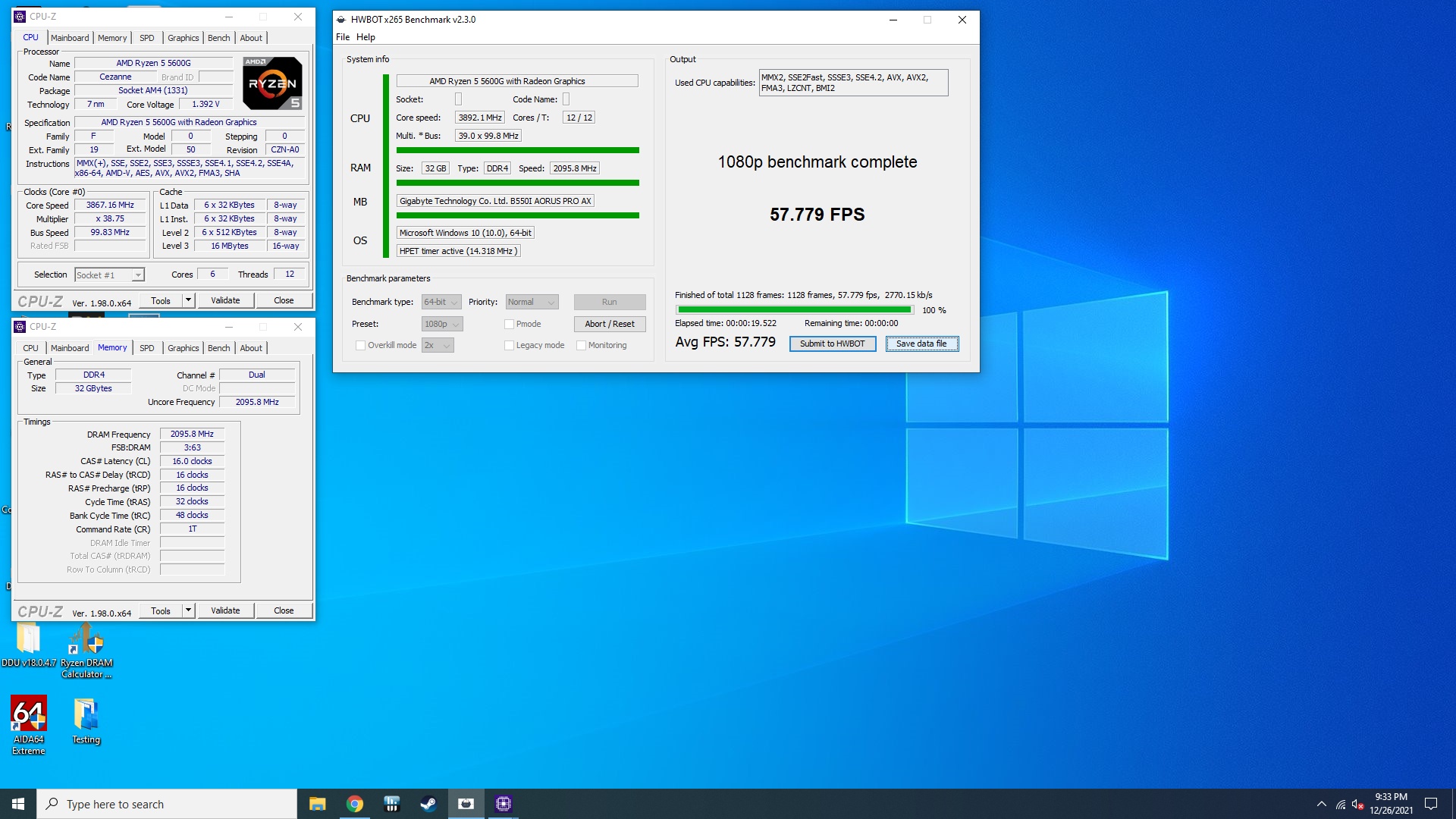The width and height of the screenshot is (1456, 819).
Task: Switch to CPU-Z taskbar icon
Action: [x=504, y=804]
